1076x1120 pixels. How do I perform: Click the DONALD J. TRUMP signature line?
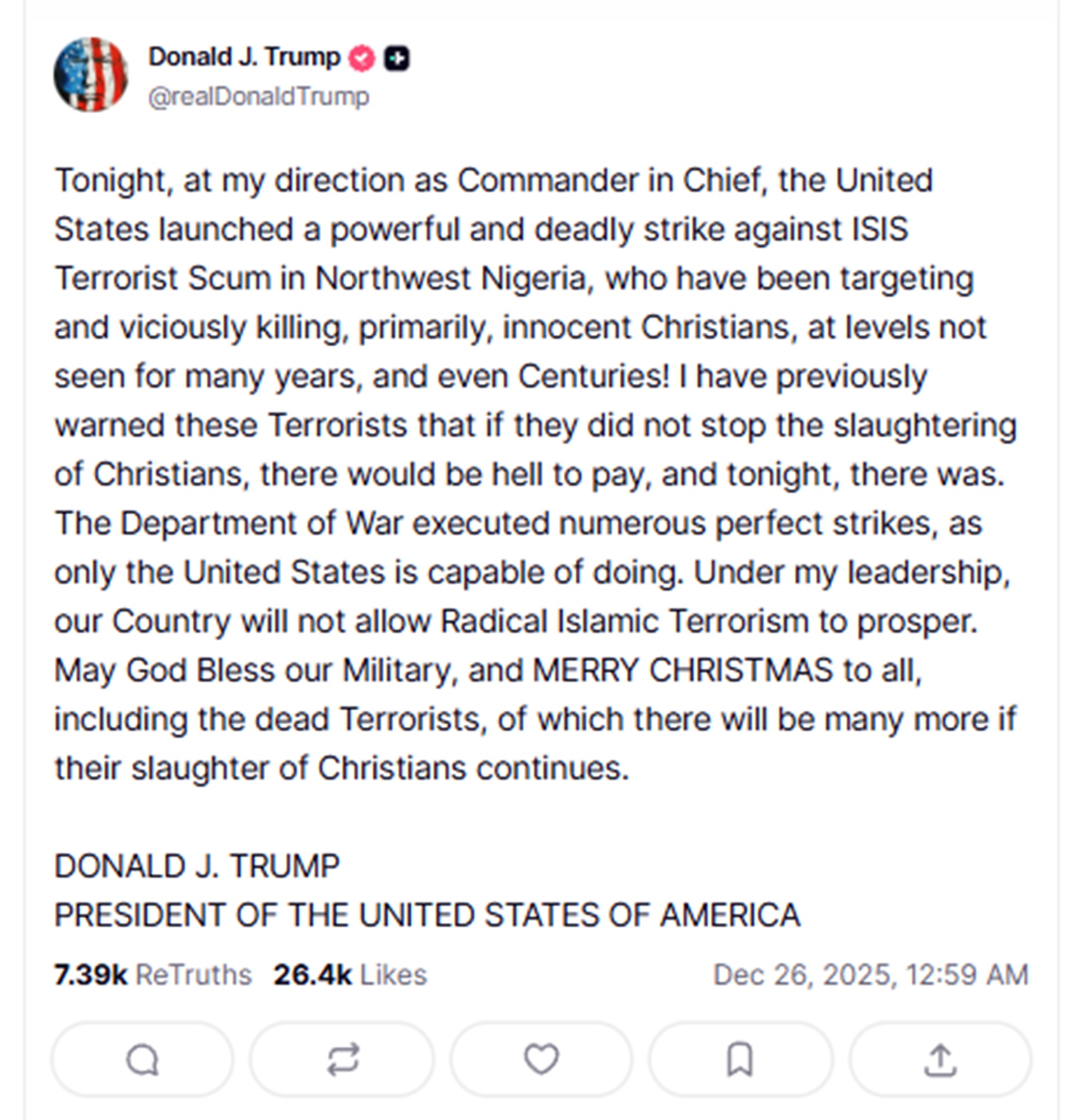[197, 866]
